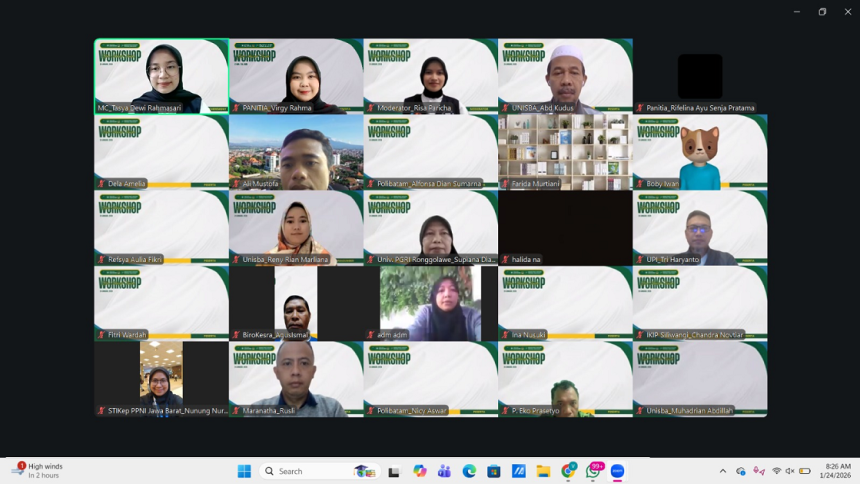Select P. Eko Prasetyo video tile

[x=565, y=379]
